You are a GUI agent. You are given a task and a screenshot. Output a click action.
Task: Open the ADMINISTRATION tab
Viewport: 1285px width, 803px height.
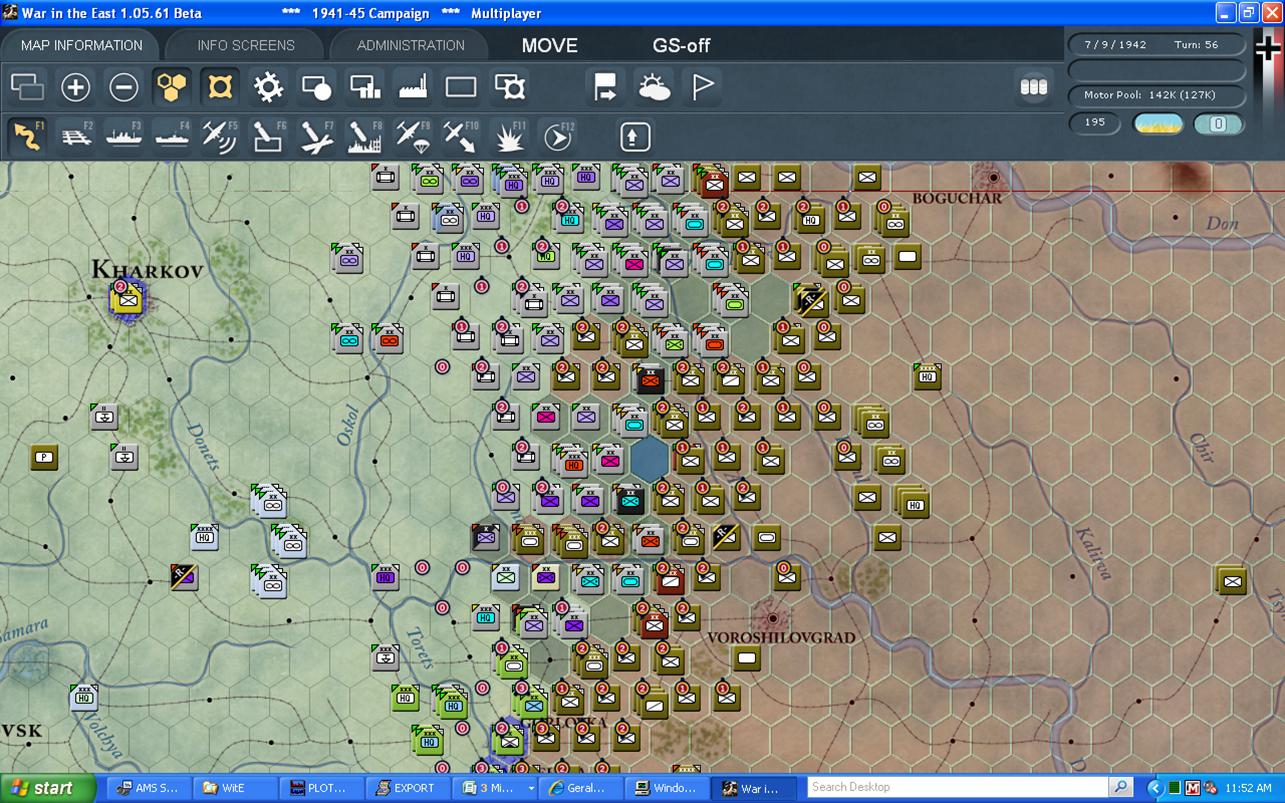(411, 45)
